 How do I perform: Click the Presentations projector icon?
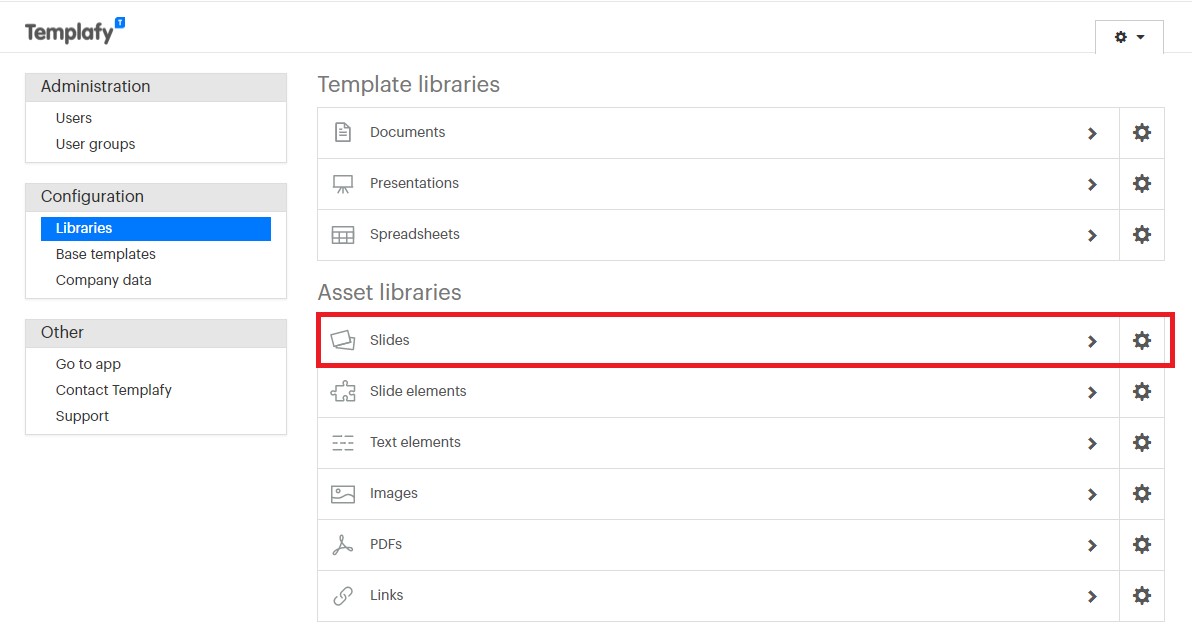tap(342, 182)
